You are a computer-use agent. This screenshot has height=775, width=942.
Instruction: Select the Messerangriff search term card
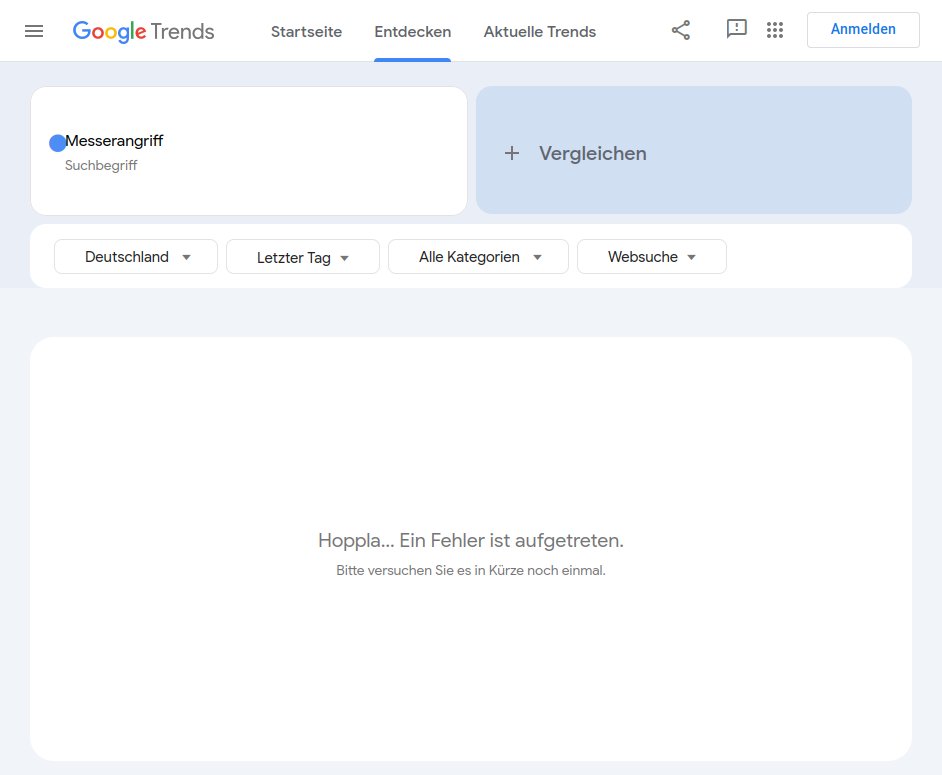(248, 150)
